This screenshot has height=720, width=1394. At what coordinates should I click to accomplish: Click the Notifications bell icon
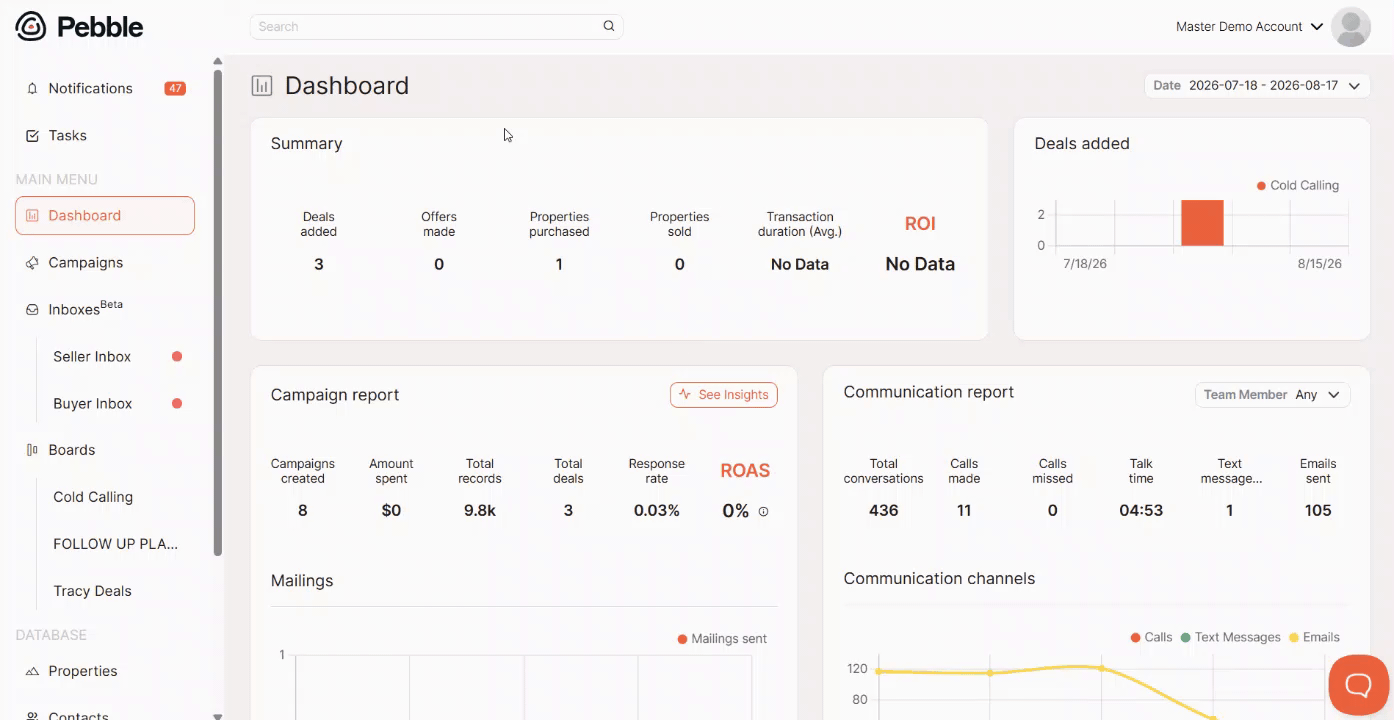(x=32, y=88)
